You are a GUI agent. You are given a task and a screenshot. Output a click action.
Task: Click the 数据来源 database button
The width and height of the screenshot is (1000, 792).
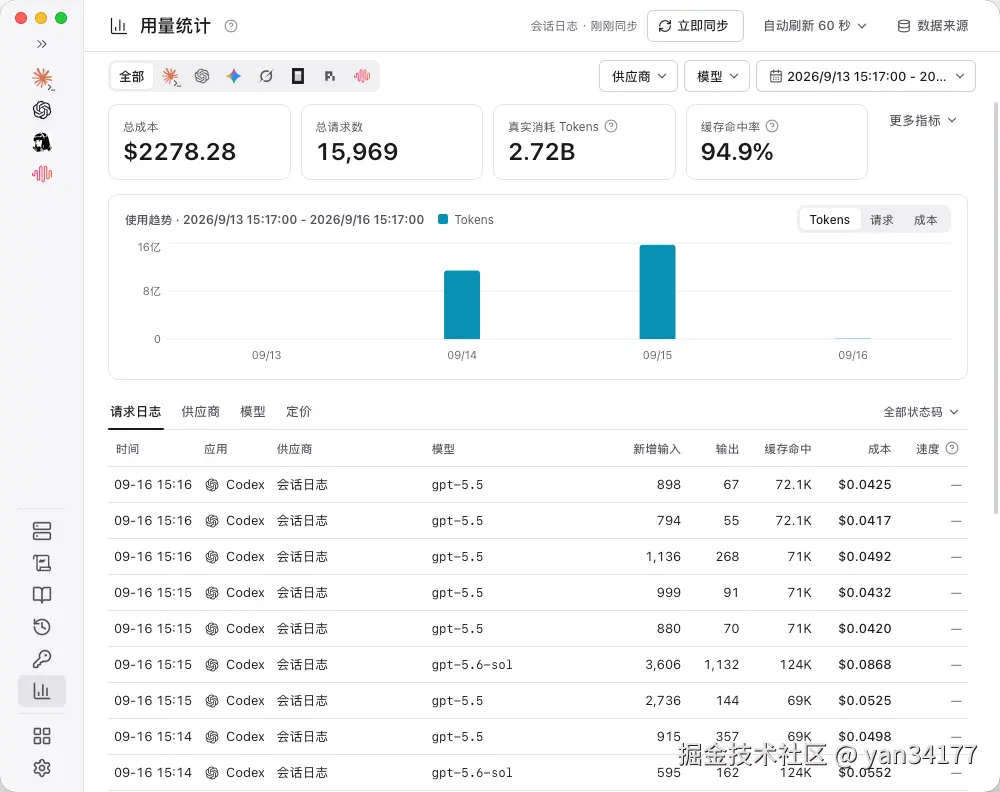point(933,26)
